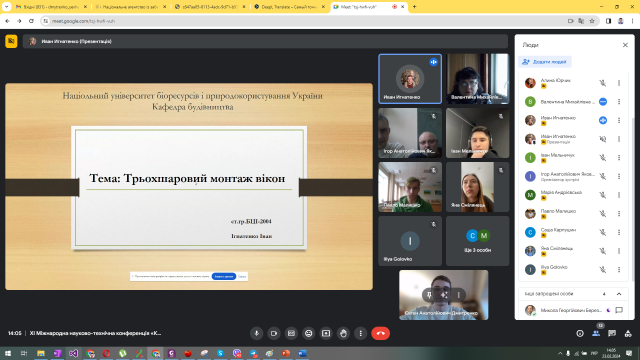Open more options in call controls
The height and width of the screenshot is (360, 640).
[x=360, y=333]
